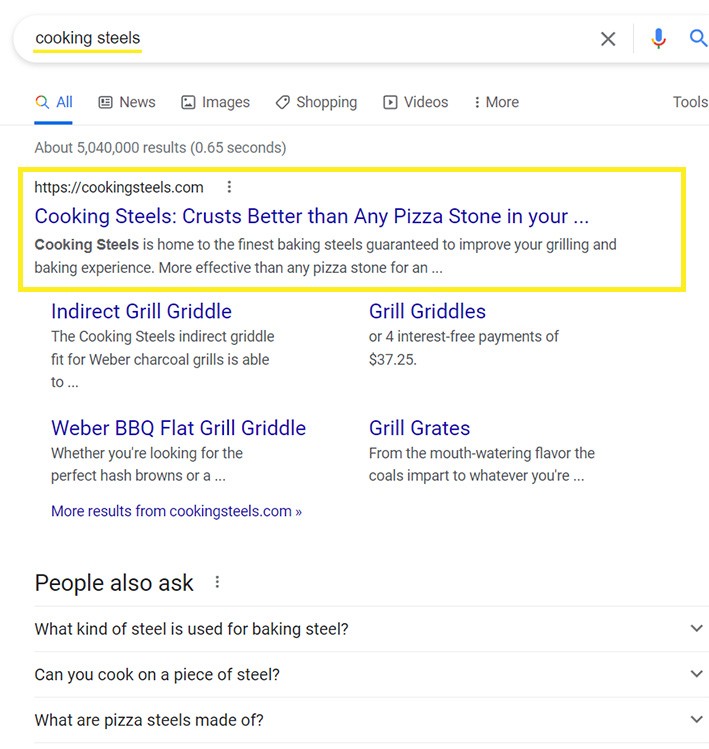This screenshot has width=709, height=749.
Task: Switch to the News tab
Action: pyautogui.click(x=127, y=102)
